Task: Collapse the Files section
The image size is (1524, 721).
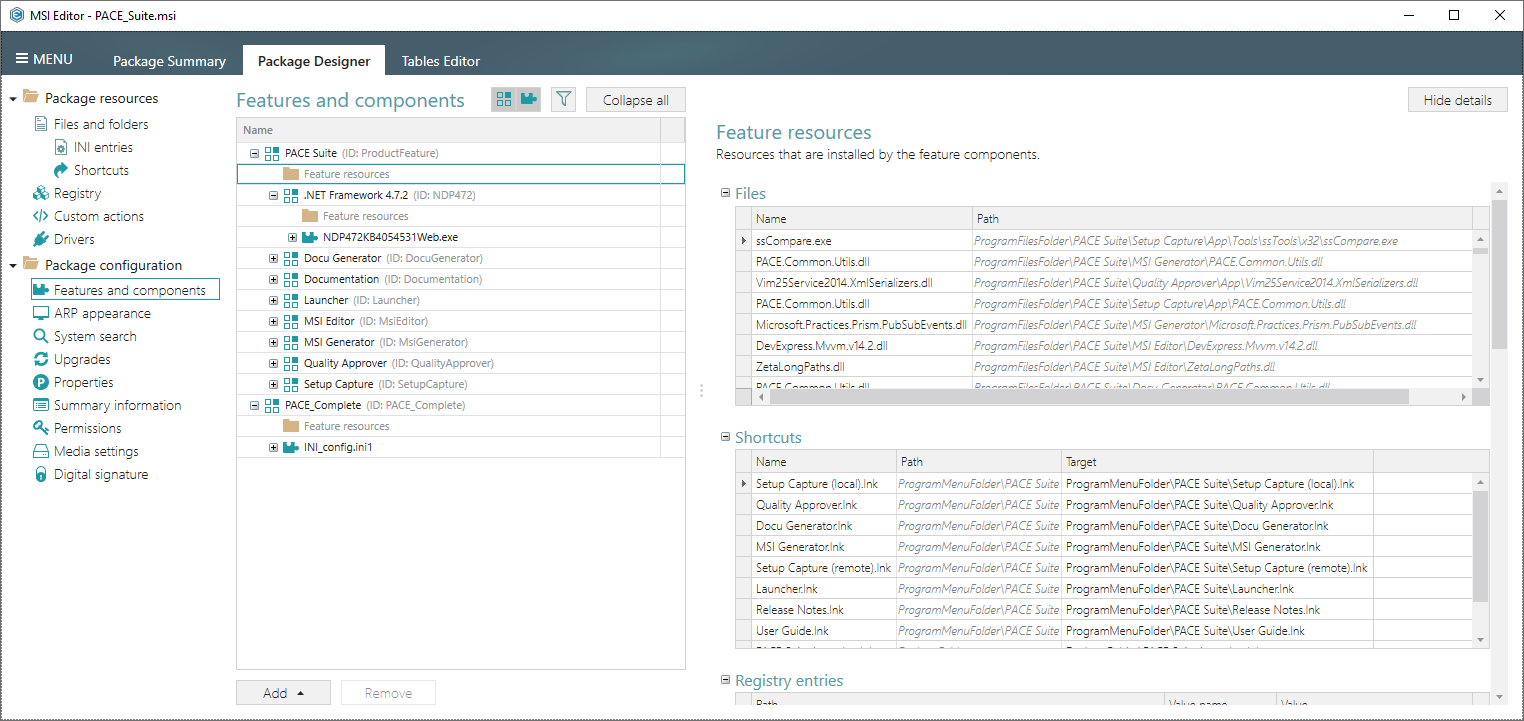Action: [726, 193]
